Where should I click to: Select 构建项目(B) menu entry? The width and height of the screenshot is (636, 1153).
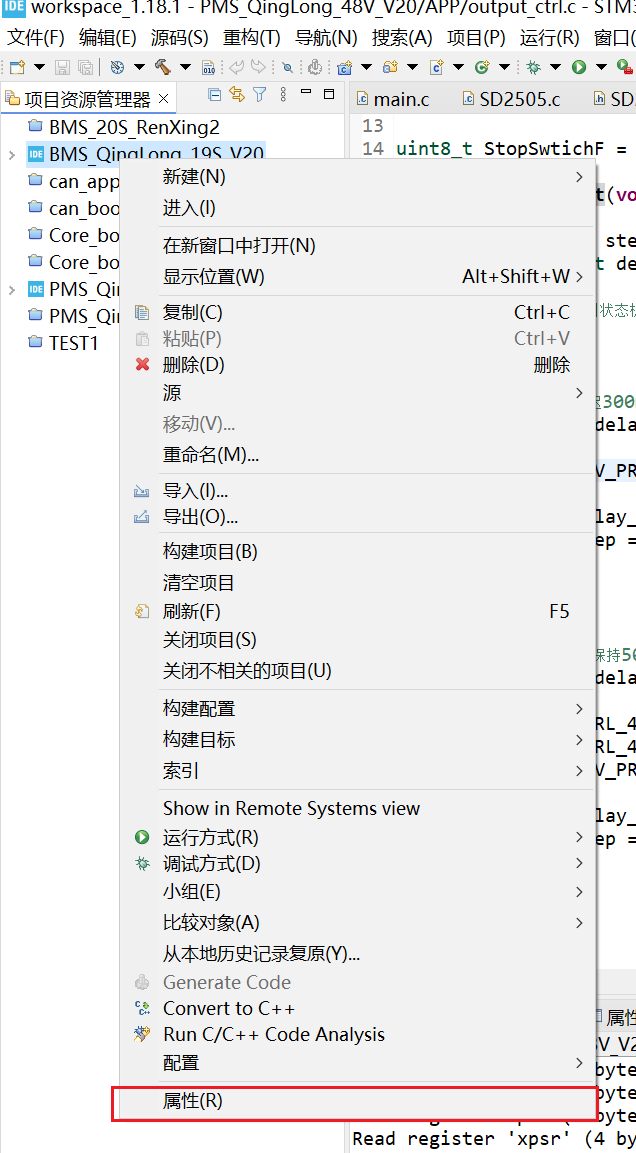pos(357,551)
